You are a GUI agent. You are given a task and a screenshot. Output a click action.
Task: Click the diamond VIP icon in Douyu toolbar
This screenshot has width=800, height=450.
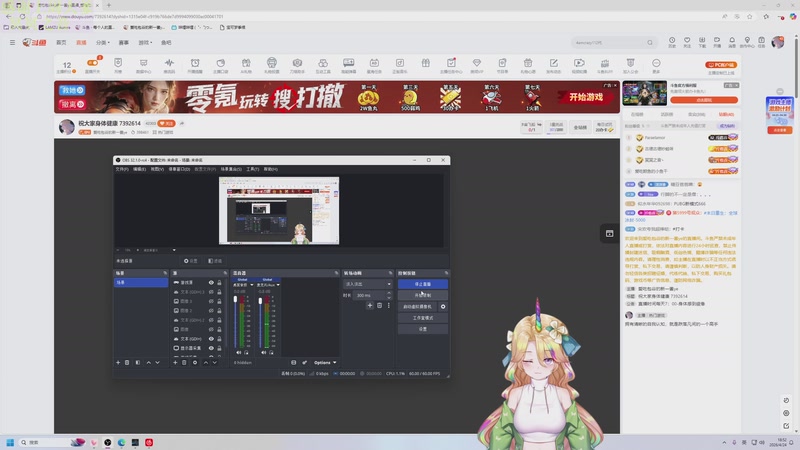pyautogui.click(x=477, y=63)
